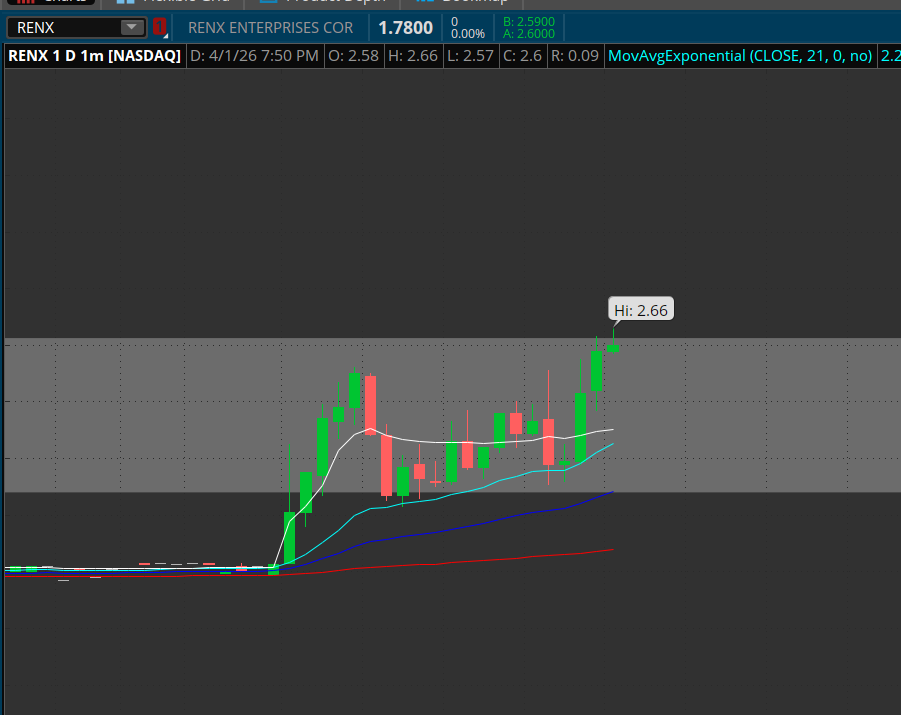
Task: Click the open value O: 2.58
Action: [353, 56]
